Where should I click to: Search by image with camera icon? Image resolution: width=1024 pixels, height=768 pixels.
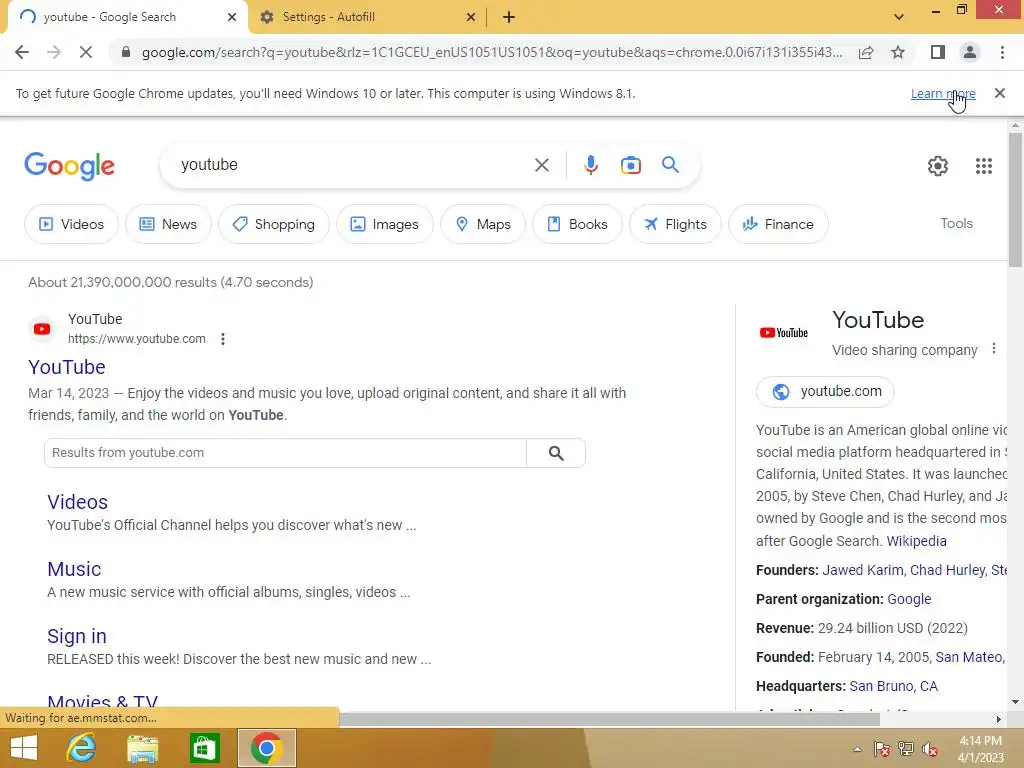(x=630, y=165)
